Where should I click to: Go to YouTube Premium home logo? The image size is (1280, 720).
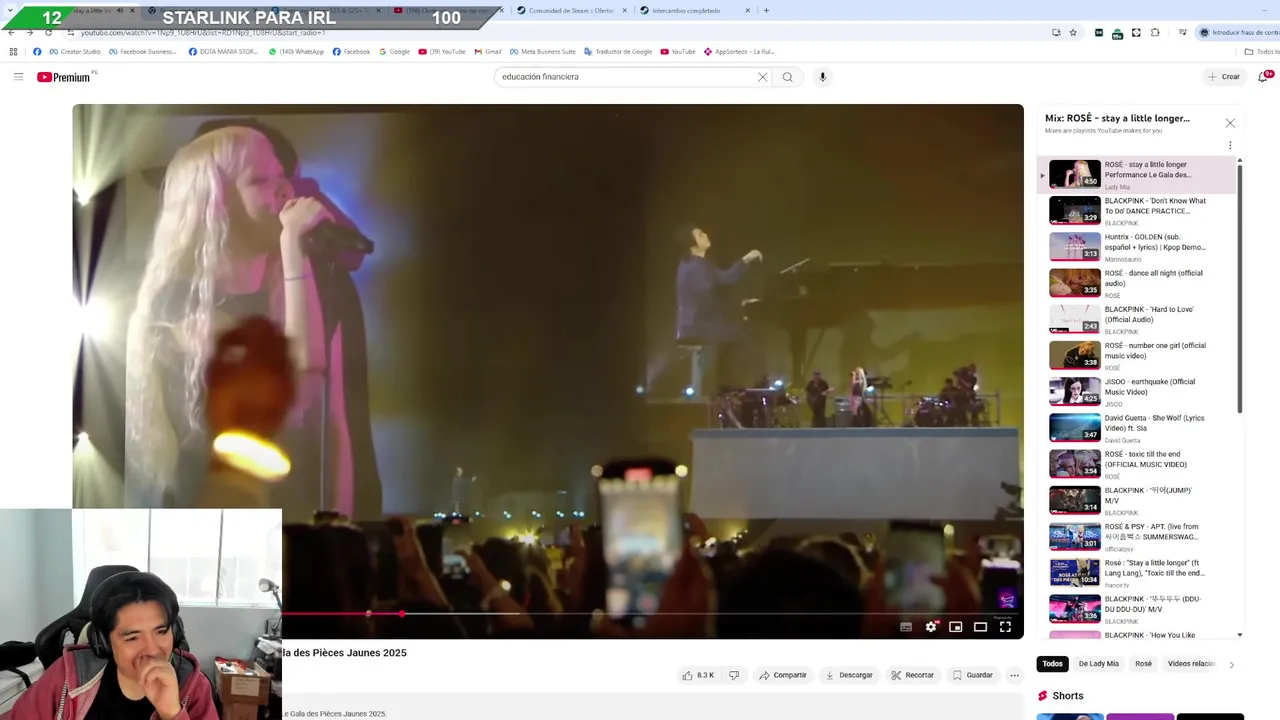click(64, 77)
